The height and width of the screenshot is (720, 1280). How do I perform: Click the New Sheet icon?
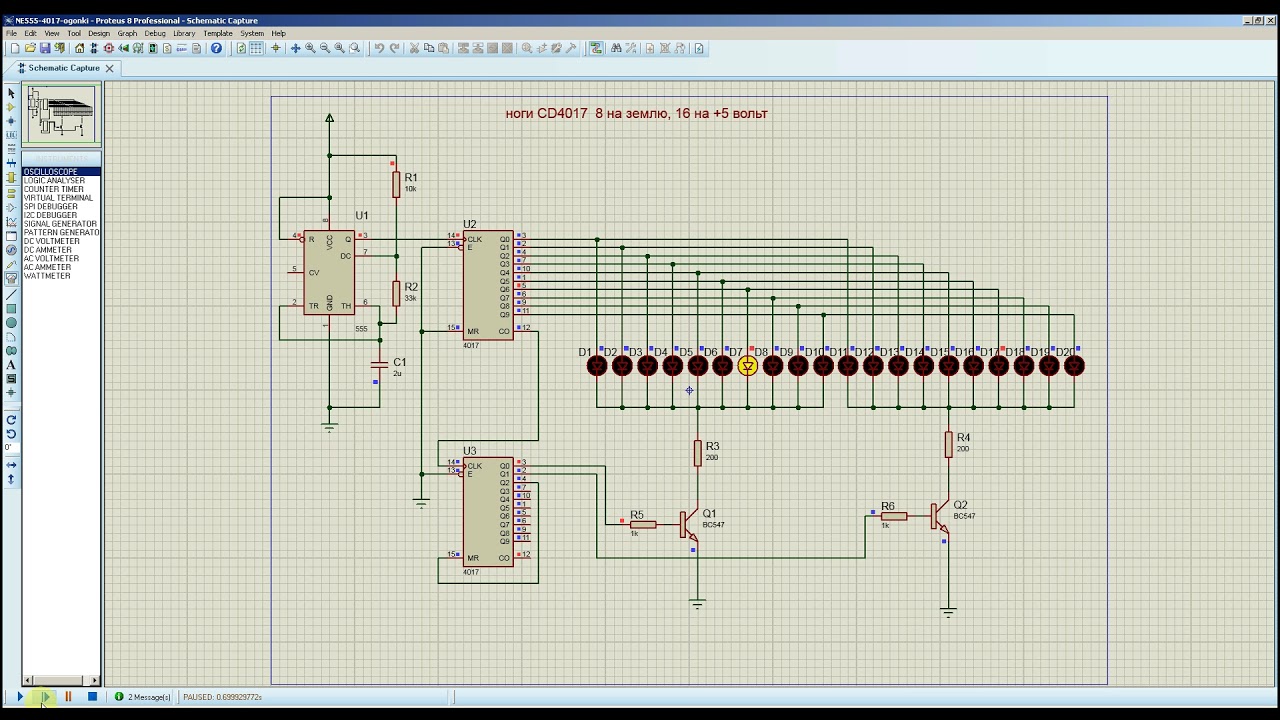point(650,48)
